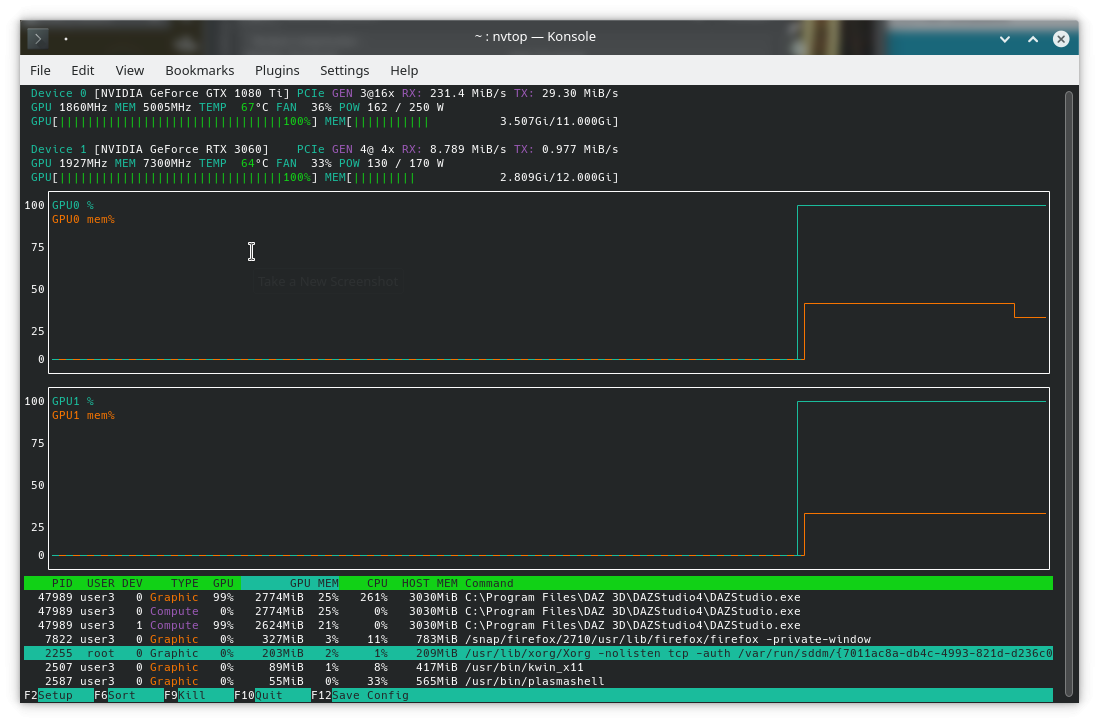This screenshot has width=1099, height=723.
Task: Open the File menu
Action: tap(40, 71)
